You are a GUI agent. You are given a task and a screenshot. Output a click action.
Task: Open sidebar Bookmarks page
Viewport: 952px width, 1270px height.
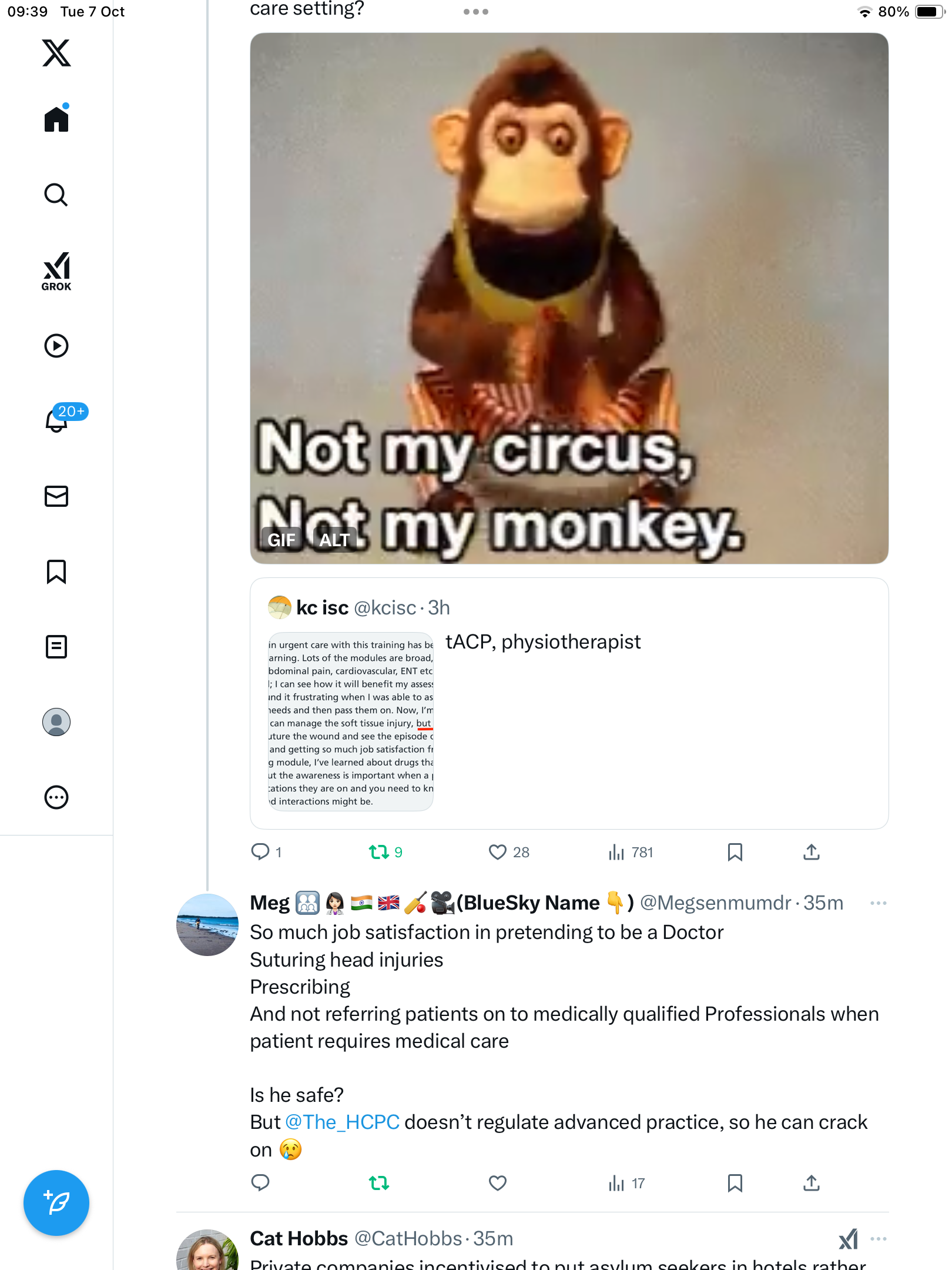click(56, 571)
